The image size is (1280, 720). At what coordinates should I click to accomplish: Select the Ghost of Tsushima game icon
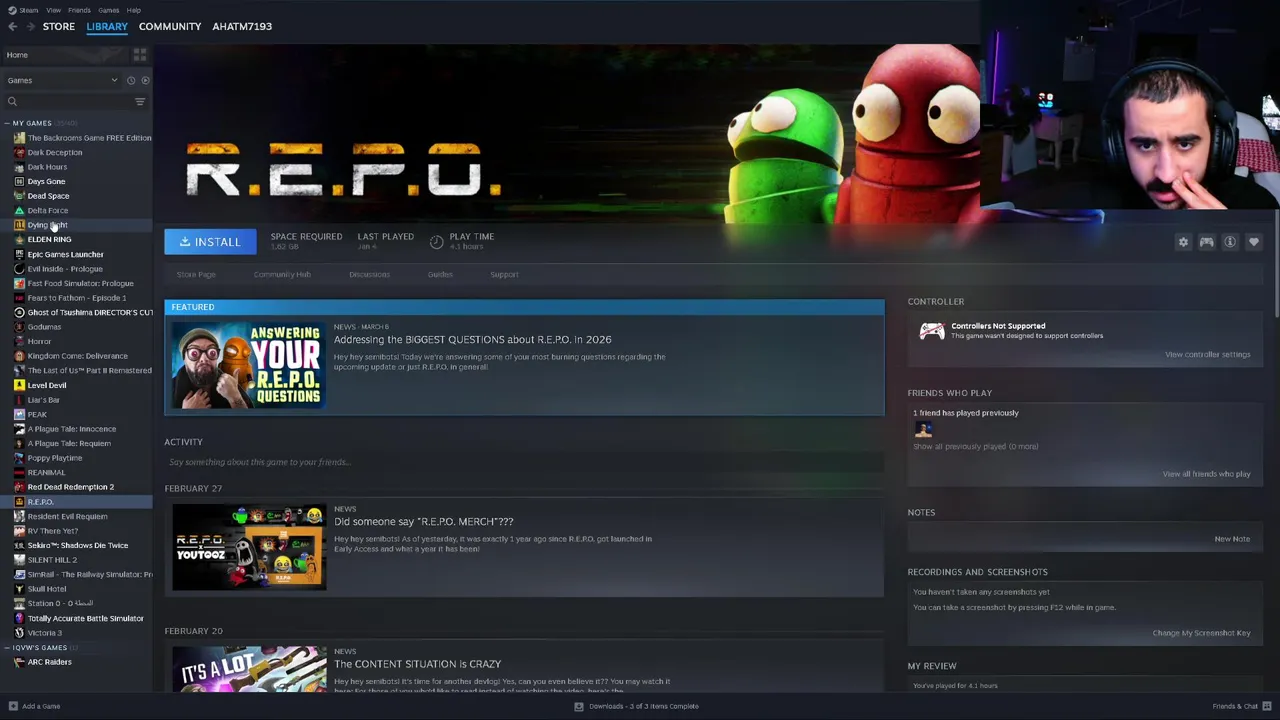tap(19, 312)
